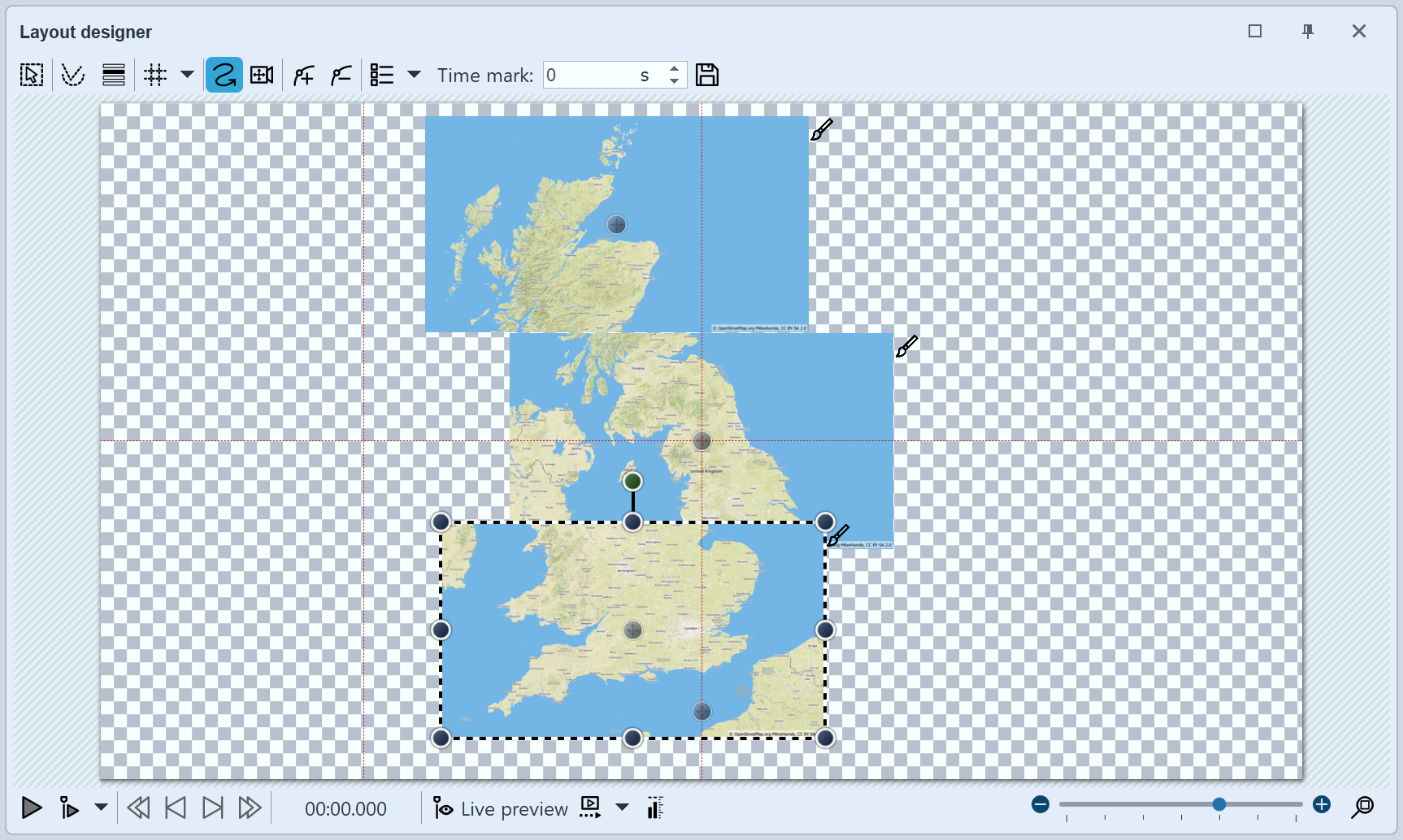
Task: Open the grid options dropdown
Action: pos(188,74)
